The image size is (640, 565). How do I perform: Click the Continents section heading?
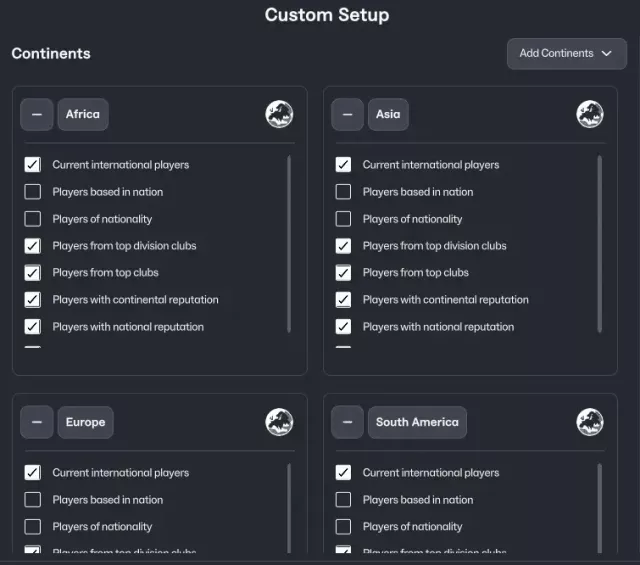(51, 53)
